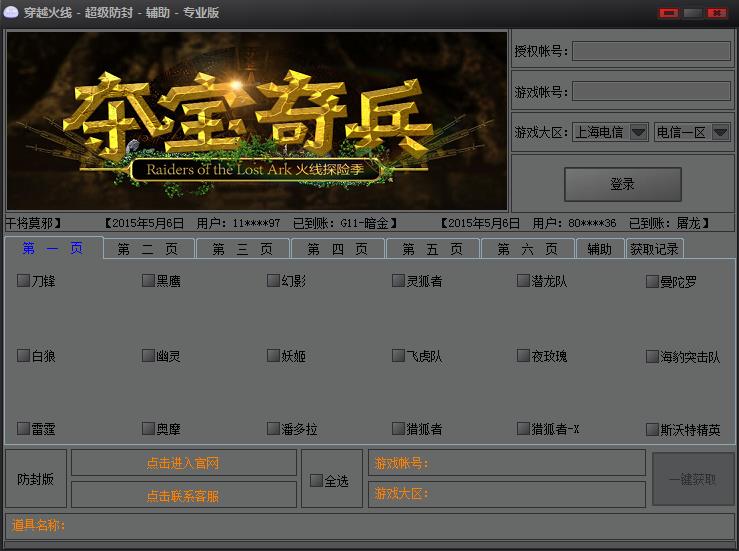Tick the 妖姬 checkbox
This screenshot has width=739, height=551.
[273, 355]
